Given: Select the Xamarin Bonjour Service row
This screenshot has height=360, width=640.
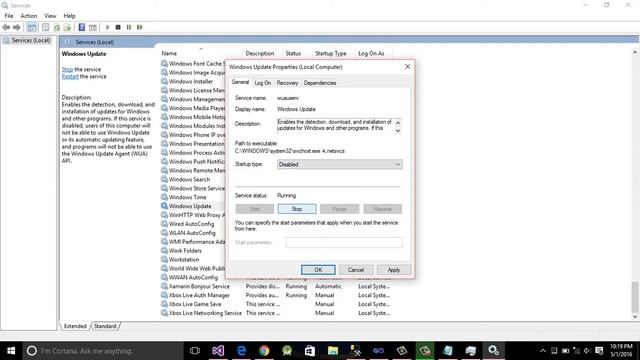Looking at the screenshot, I should 199,287.
